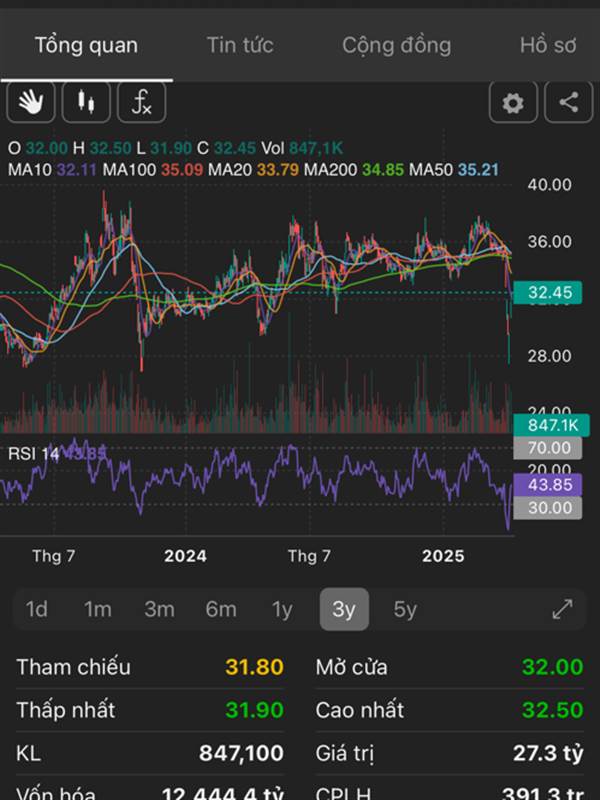Switch to the Tổng quan tab

(86, 45)
